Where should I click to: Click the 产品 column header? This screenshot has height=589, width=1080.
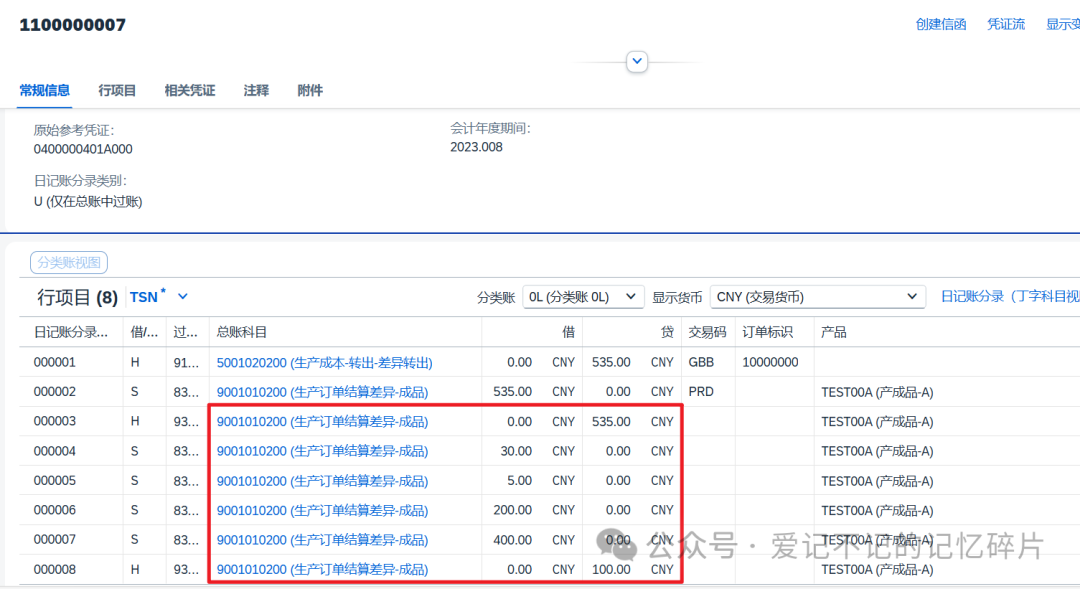click(833, 332)
